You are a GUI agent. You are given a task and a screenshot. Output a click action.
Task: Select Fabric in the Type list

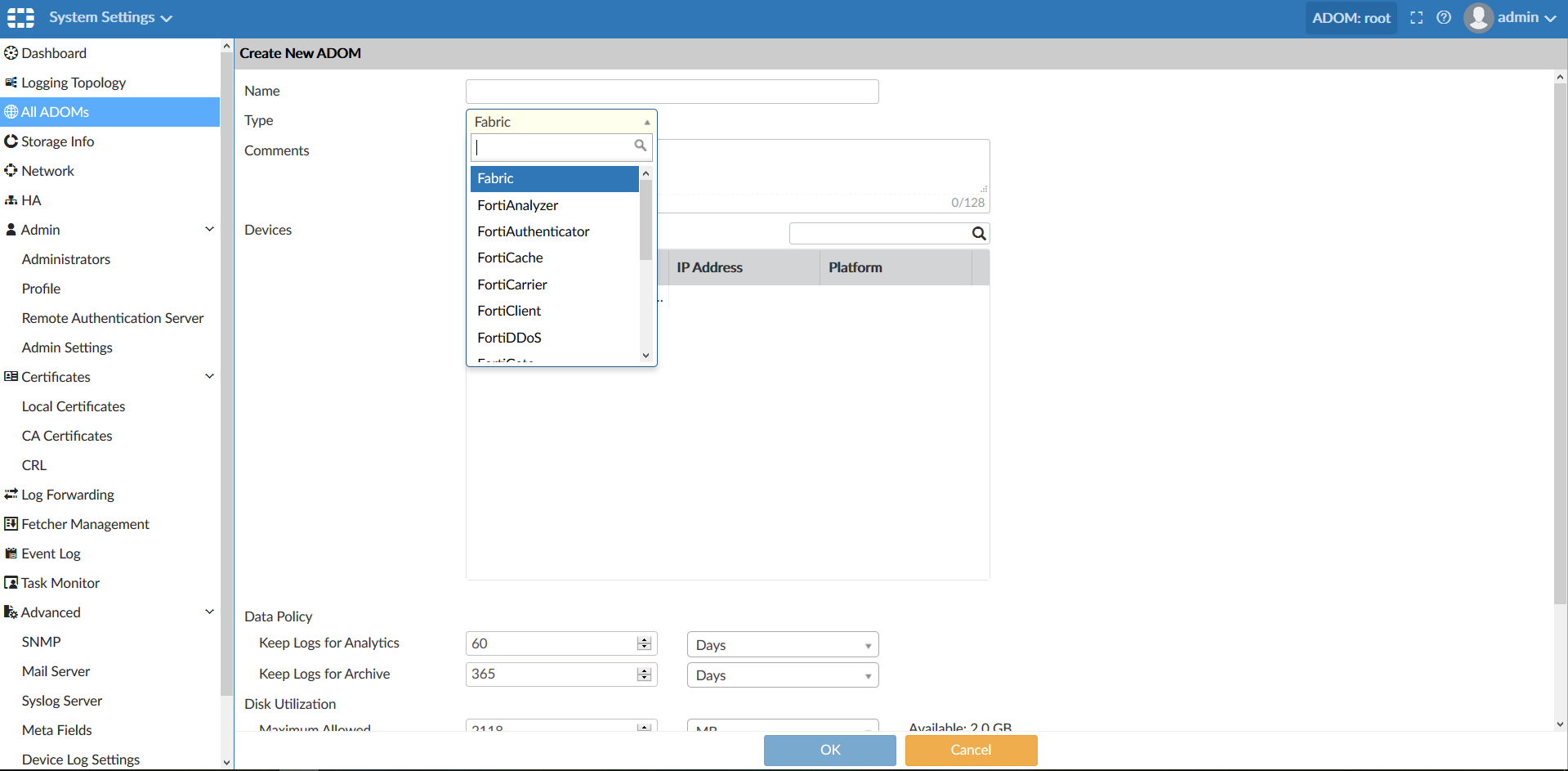(554, 178)
